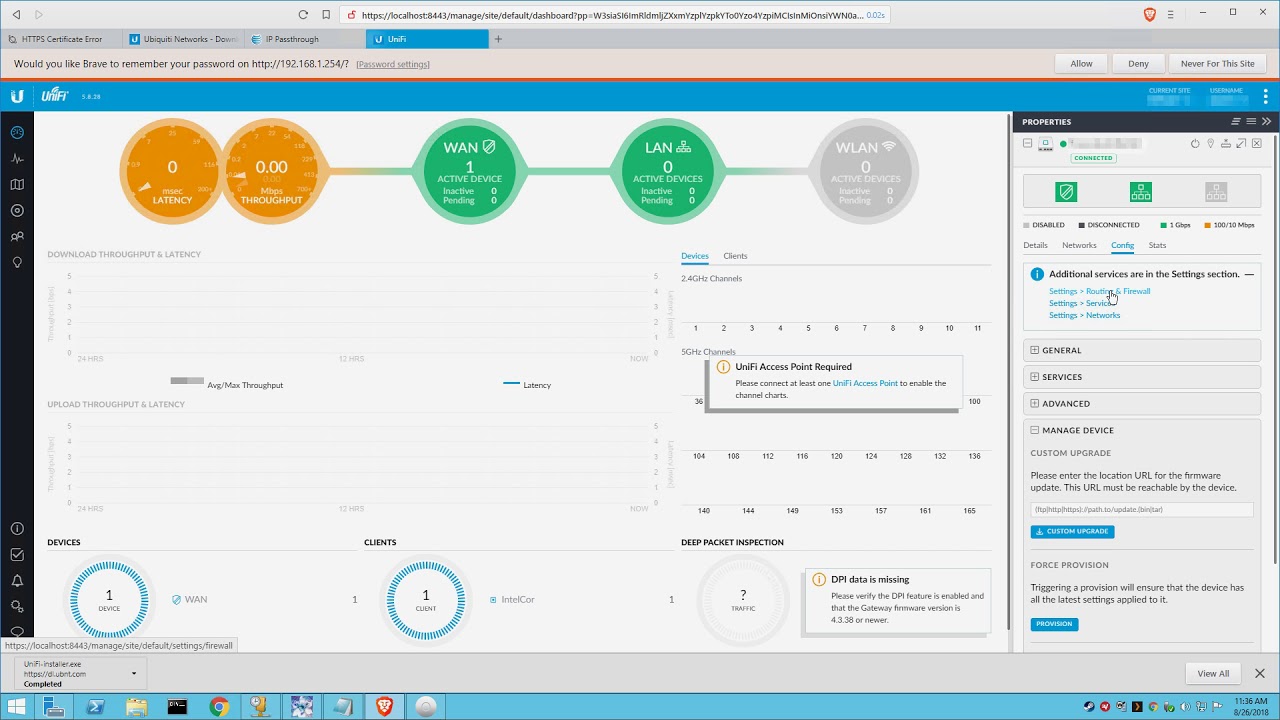Open PowerShell from the taskbar
This screenshot has height=720, width=1280.
[96, 707]
